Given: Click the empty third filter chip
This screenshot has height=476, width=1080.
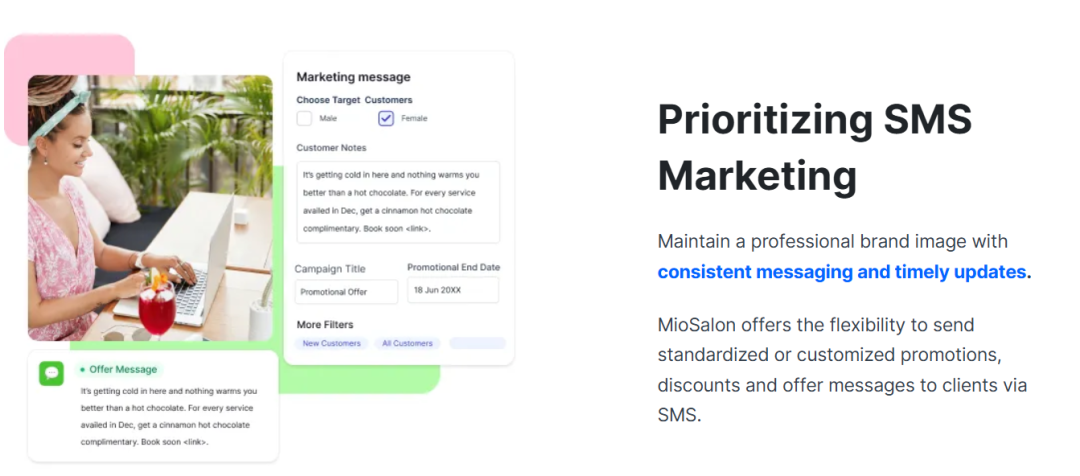Looking at the screenshot, I should [x=477, y=343].
